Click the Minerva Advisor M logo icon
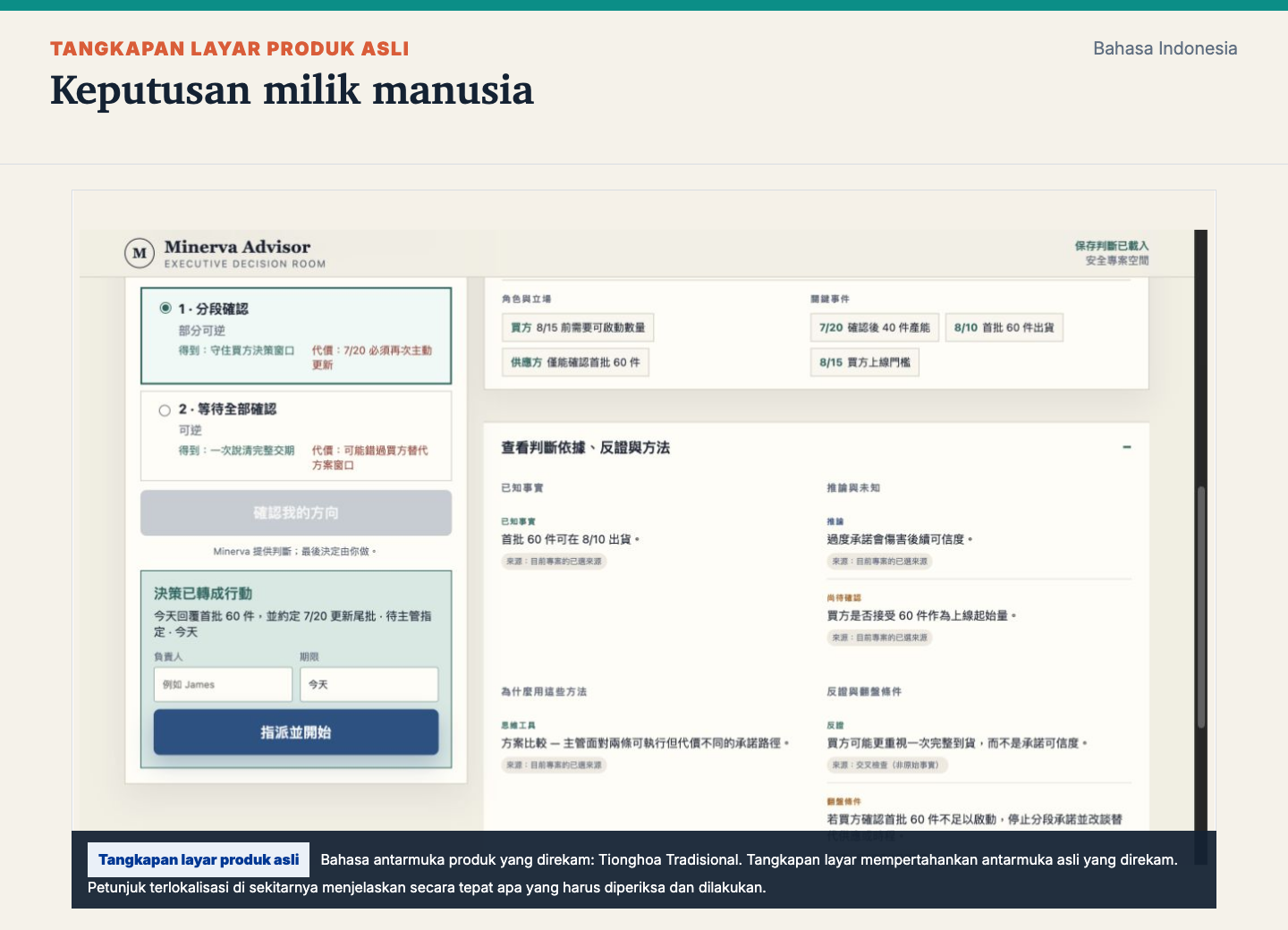The image size is (1288, 930). [140, 253]
